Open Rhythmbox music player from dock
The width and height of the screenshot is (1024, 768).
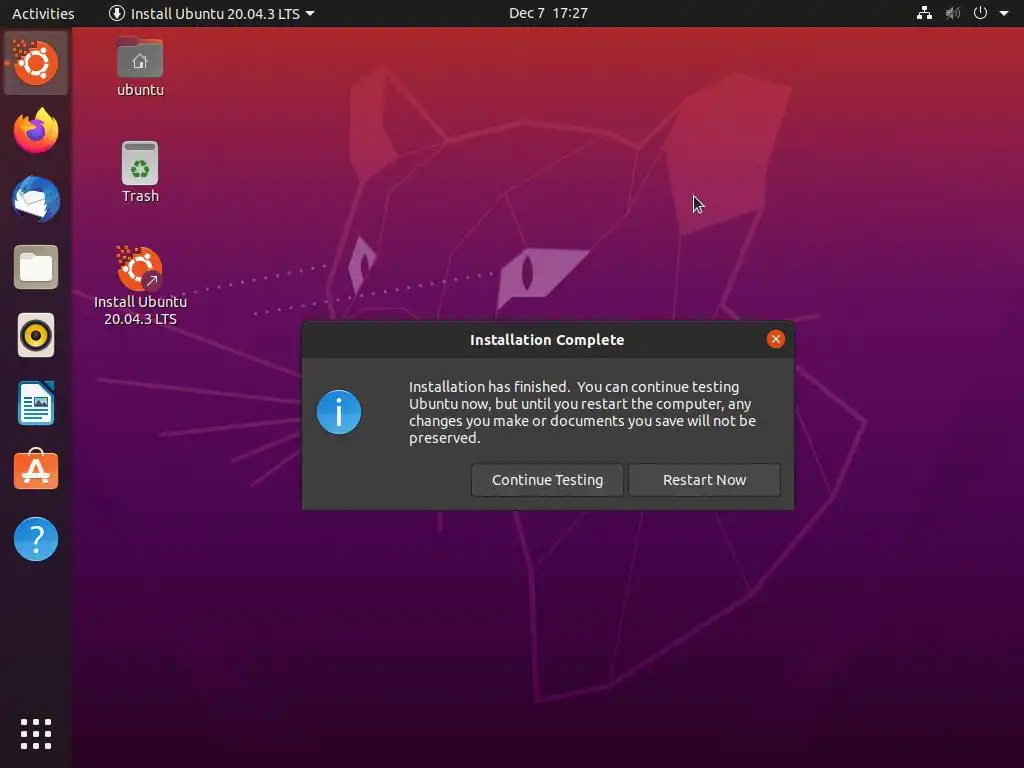tap(36, 336)
